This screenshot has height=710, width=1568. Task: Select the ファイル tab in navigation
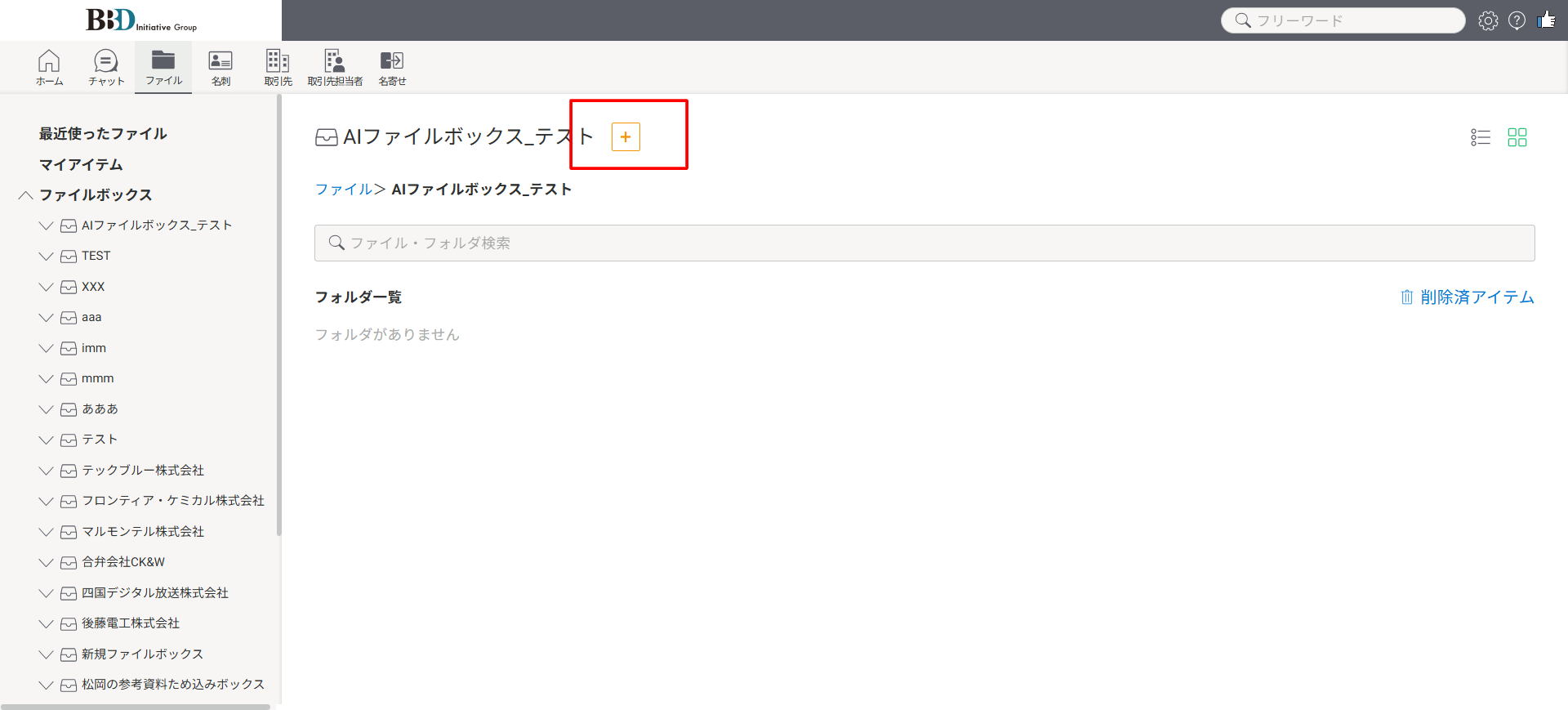[x=163, y=68]
